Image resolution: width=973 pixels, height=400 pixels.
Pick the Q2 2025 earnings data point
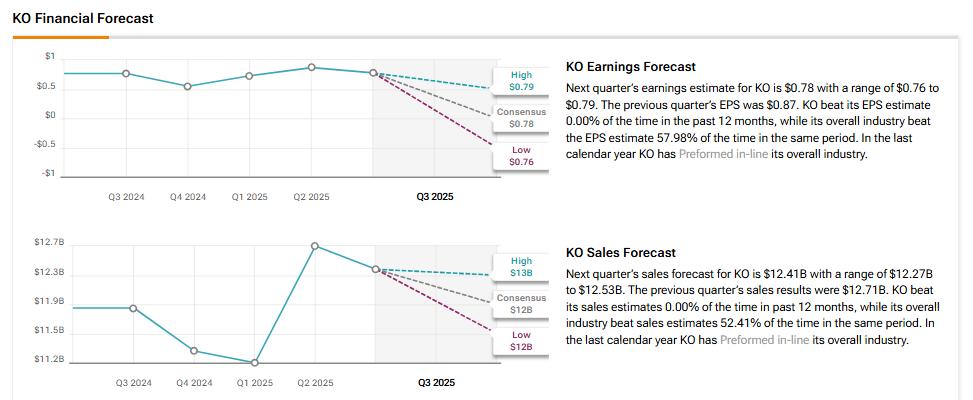click(312, 67)
